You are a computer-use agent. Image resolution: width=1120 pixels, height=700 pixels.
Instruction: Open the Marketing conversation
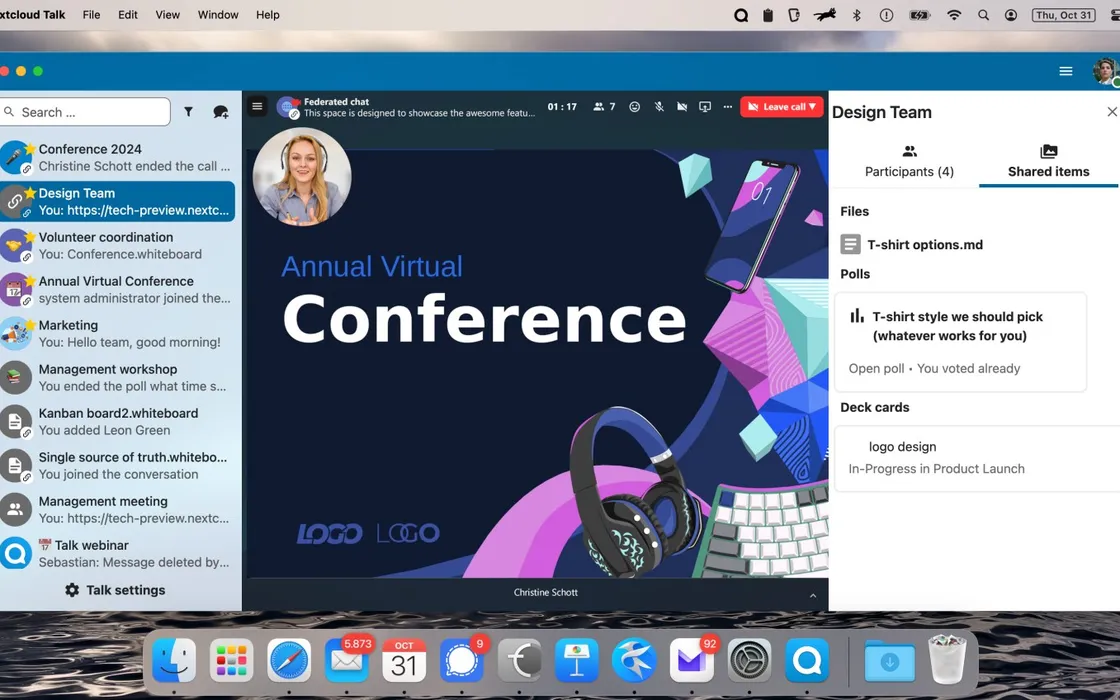click(x=117, y=334)
